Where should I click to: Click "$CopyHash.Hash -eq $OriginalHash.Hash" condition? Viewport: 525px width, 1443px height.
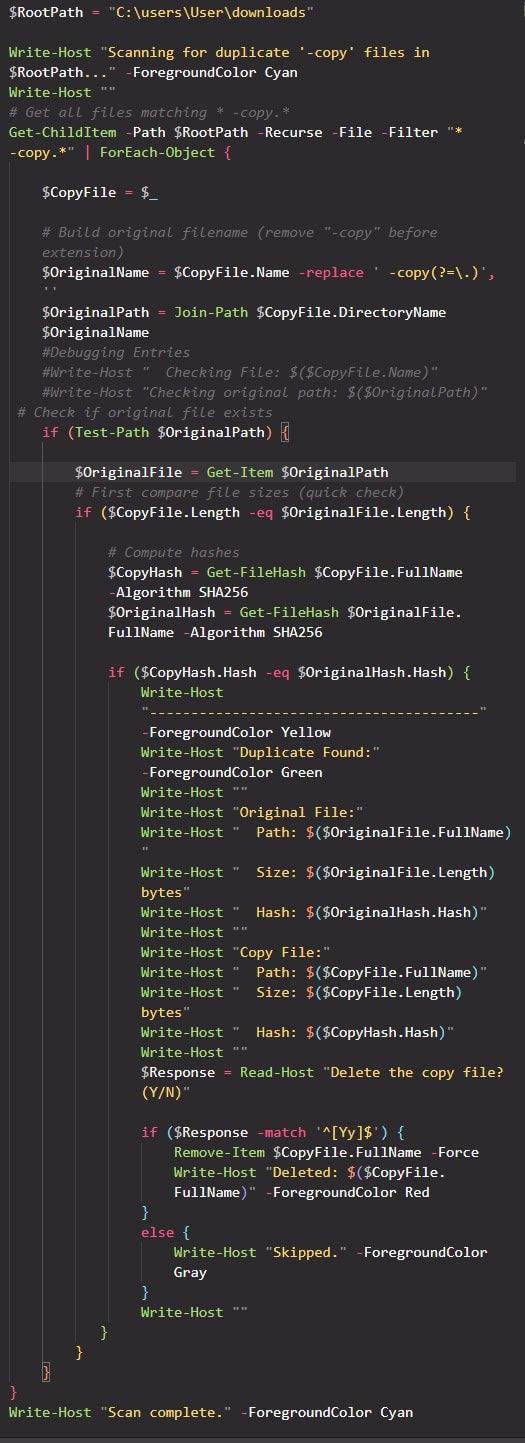pyautogui.click(x=294, y=672)
